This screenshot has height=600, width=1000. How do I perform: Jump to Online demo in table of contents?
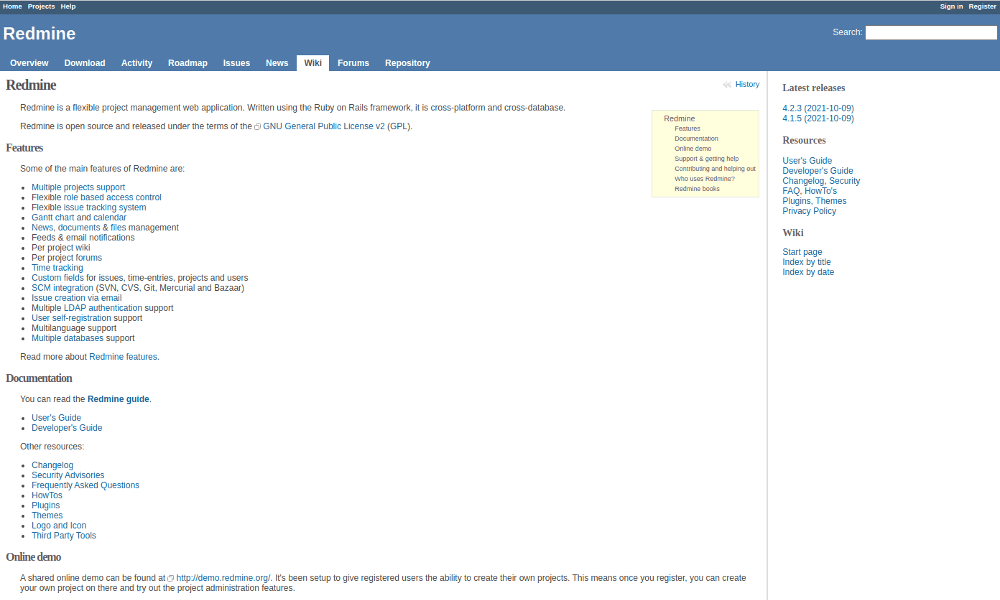[693, 149]
